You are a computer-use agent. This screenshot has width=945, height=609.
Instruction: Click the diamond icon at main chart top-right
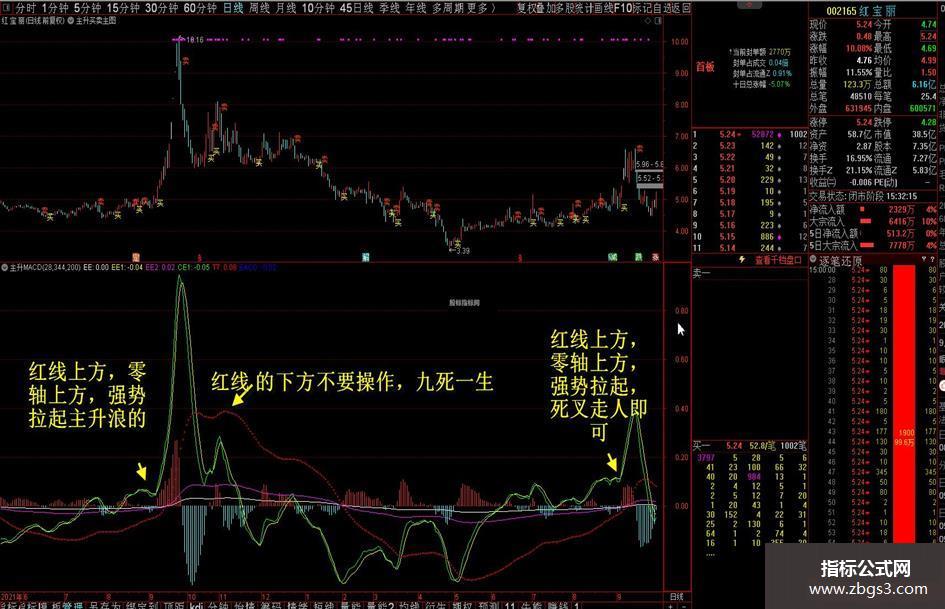pyautogui.click(x=648, y=21)
